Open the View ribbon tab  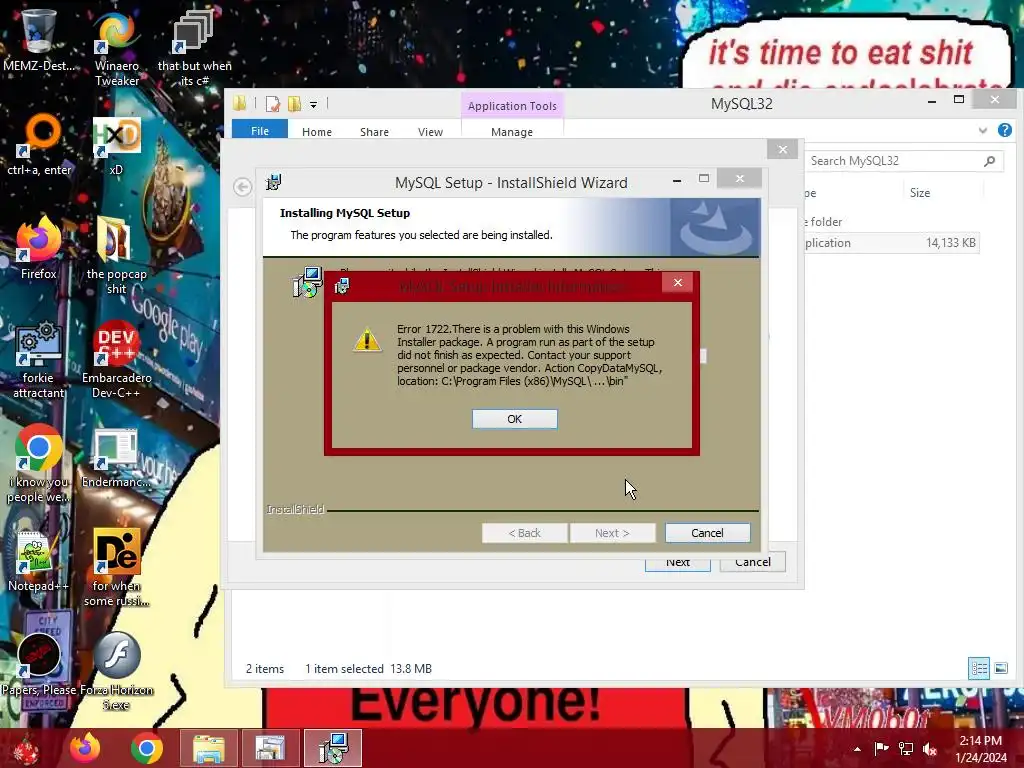(430, 131)
